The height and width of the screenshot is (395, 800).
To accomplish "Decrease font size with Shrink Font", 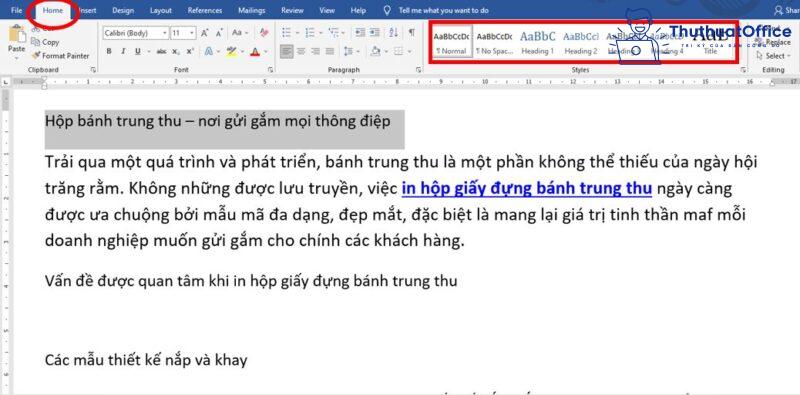I will point(219,33).
